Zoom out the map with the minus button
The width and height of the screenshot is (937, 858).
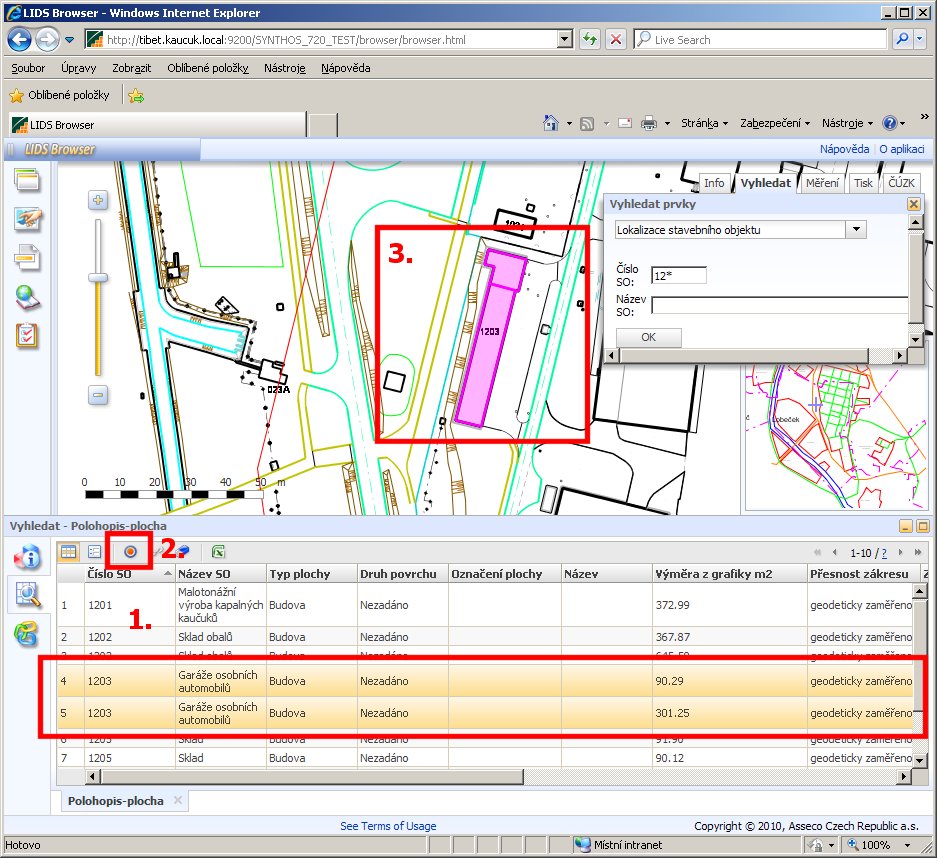tap(99, 395)
